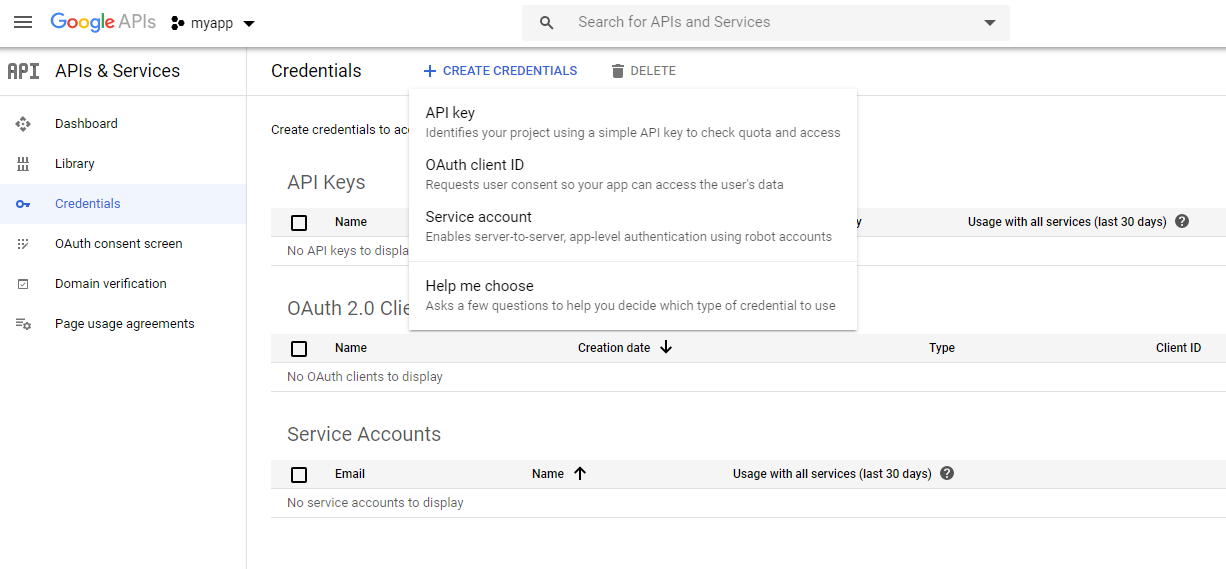This screenshot has height=569, width=1226.
Task: Sort OAuth clients by Creation date
Action: point(614,348)
